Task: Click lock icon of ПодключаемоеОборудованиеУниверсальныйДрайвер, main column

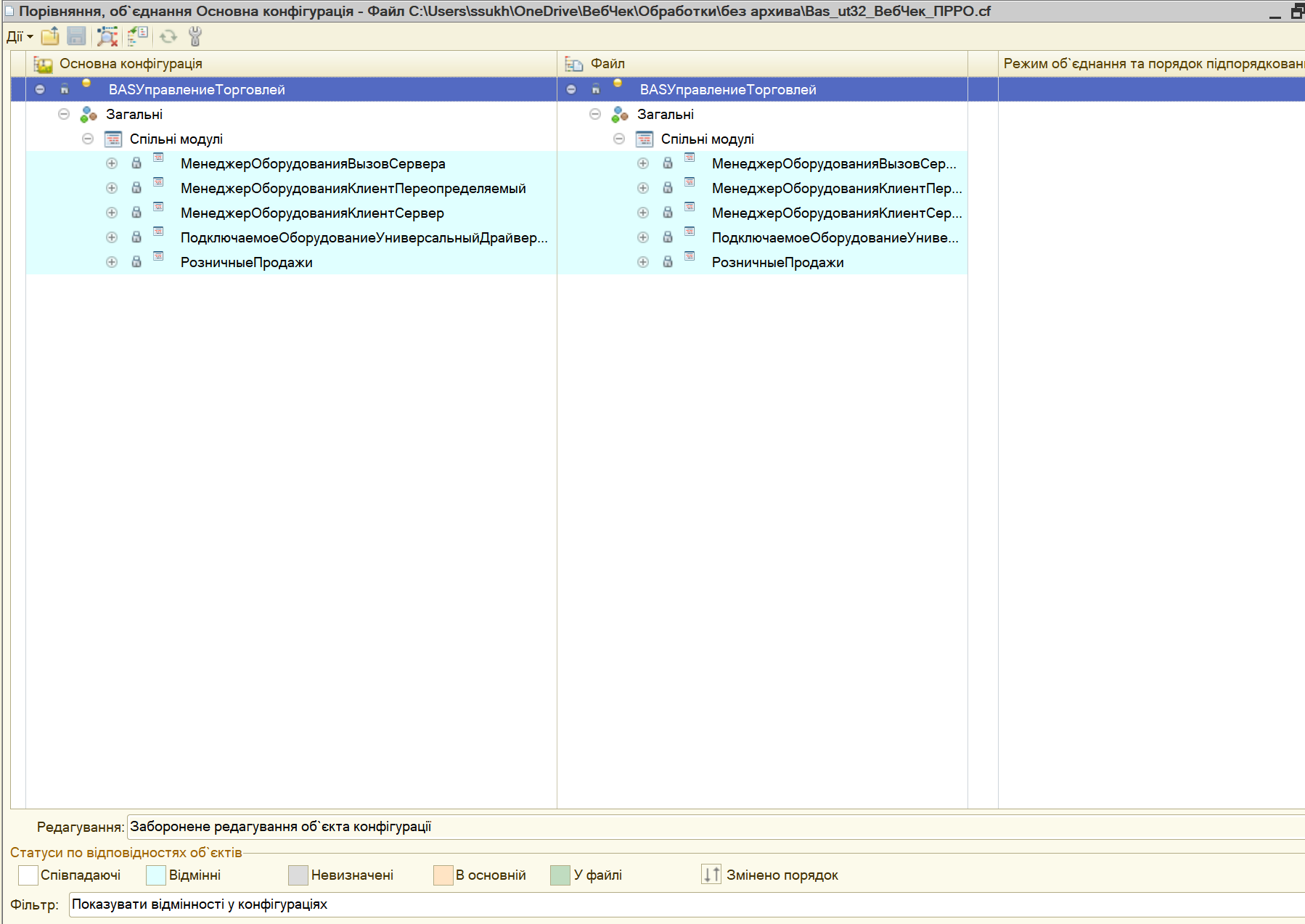Action: coord(136,237)
